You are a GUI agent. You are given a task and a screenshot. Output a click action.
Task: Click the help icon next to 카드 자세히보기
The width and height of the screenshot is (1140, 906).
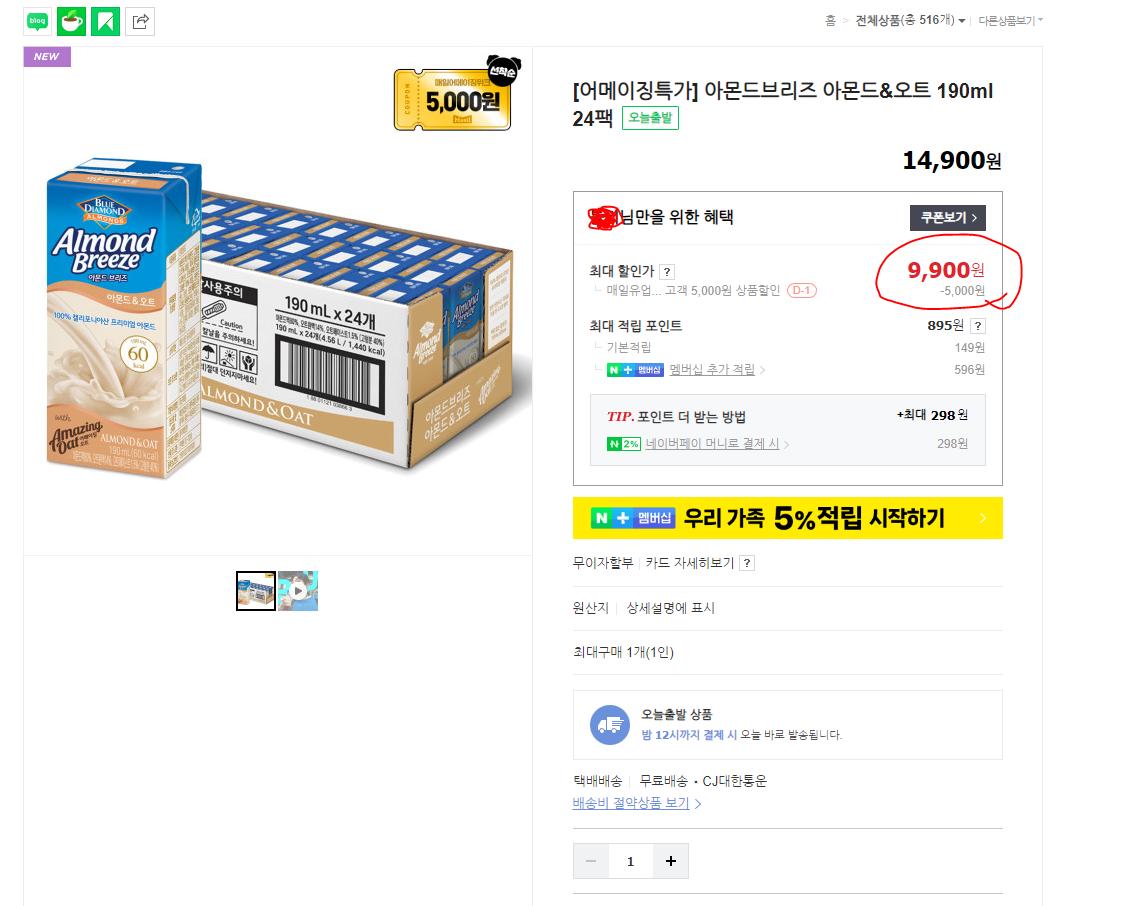click(747, 563)
